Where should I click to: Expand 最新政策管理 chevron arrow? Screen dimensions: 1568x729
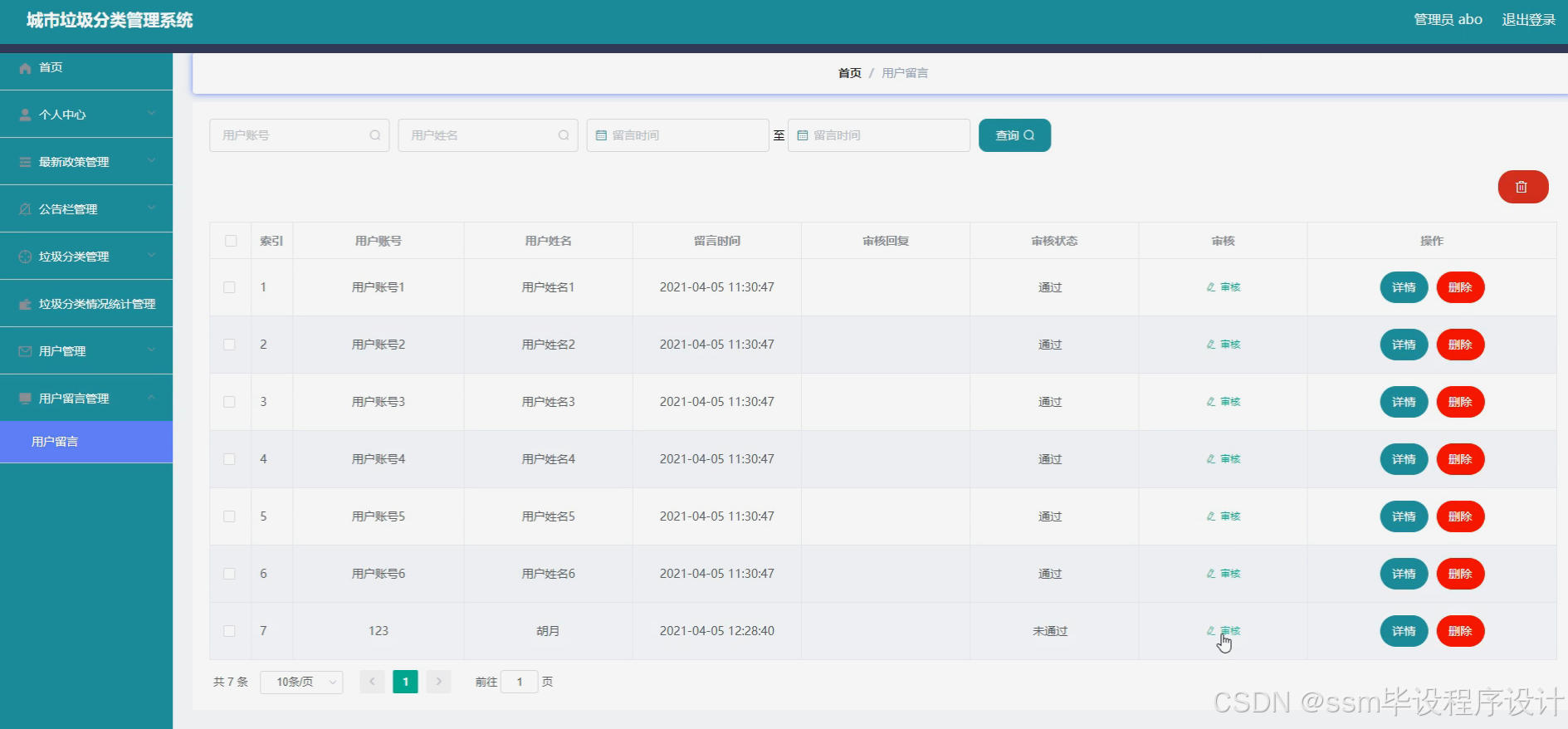(x=151, y=160)
